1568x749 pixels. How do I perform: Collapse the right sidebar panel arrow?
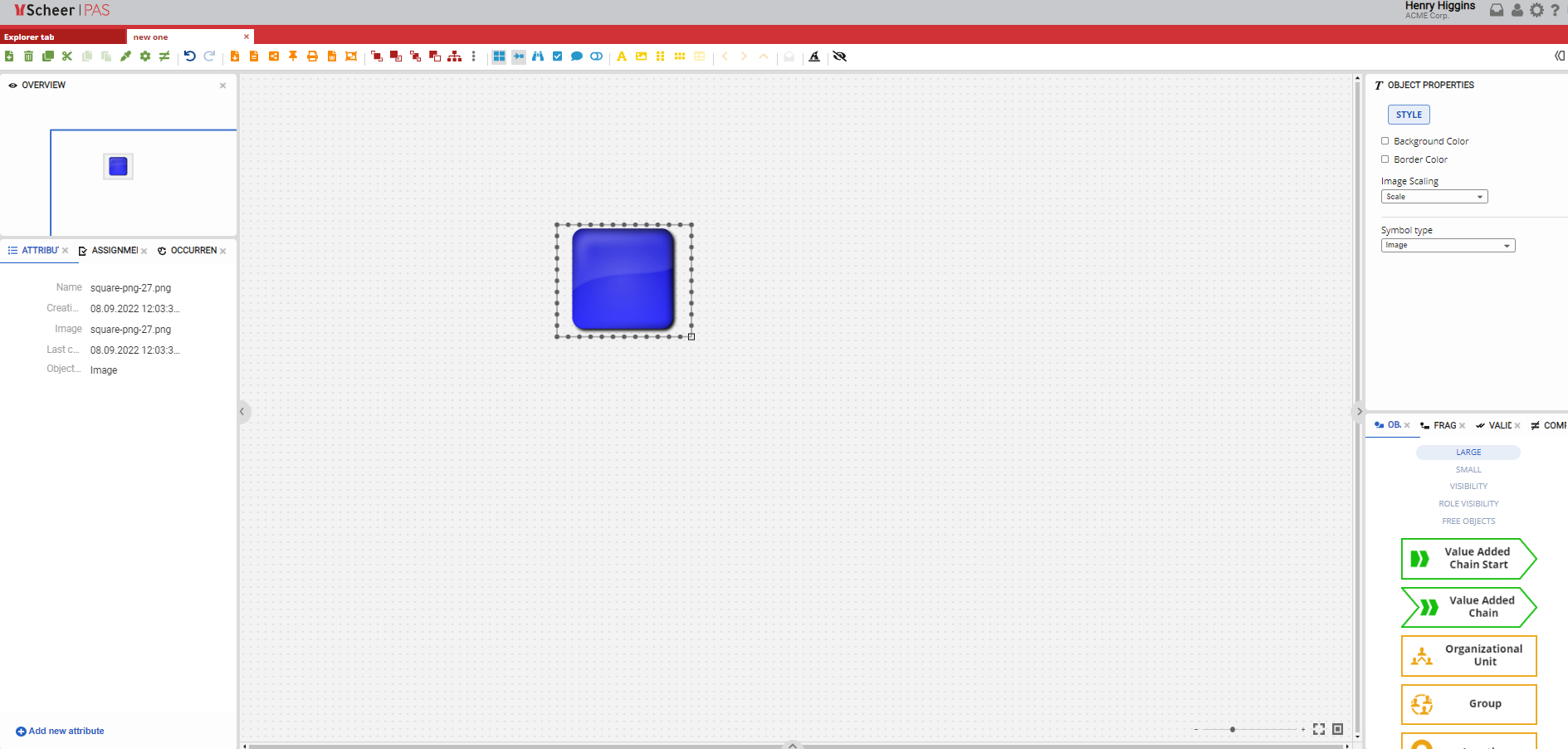coord(1359,412)
